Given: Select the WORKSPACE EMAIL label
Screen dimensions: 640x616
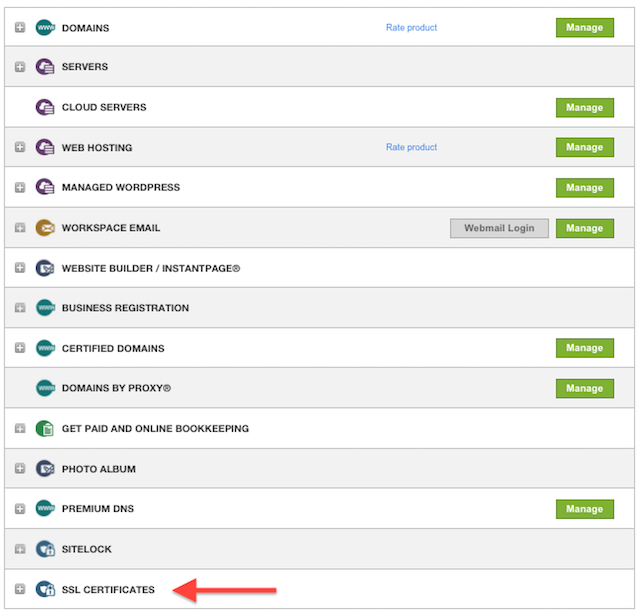Looking at the screenshot, I should pyautogui.click(x=111, y=227).
